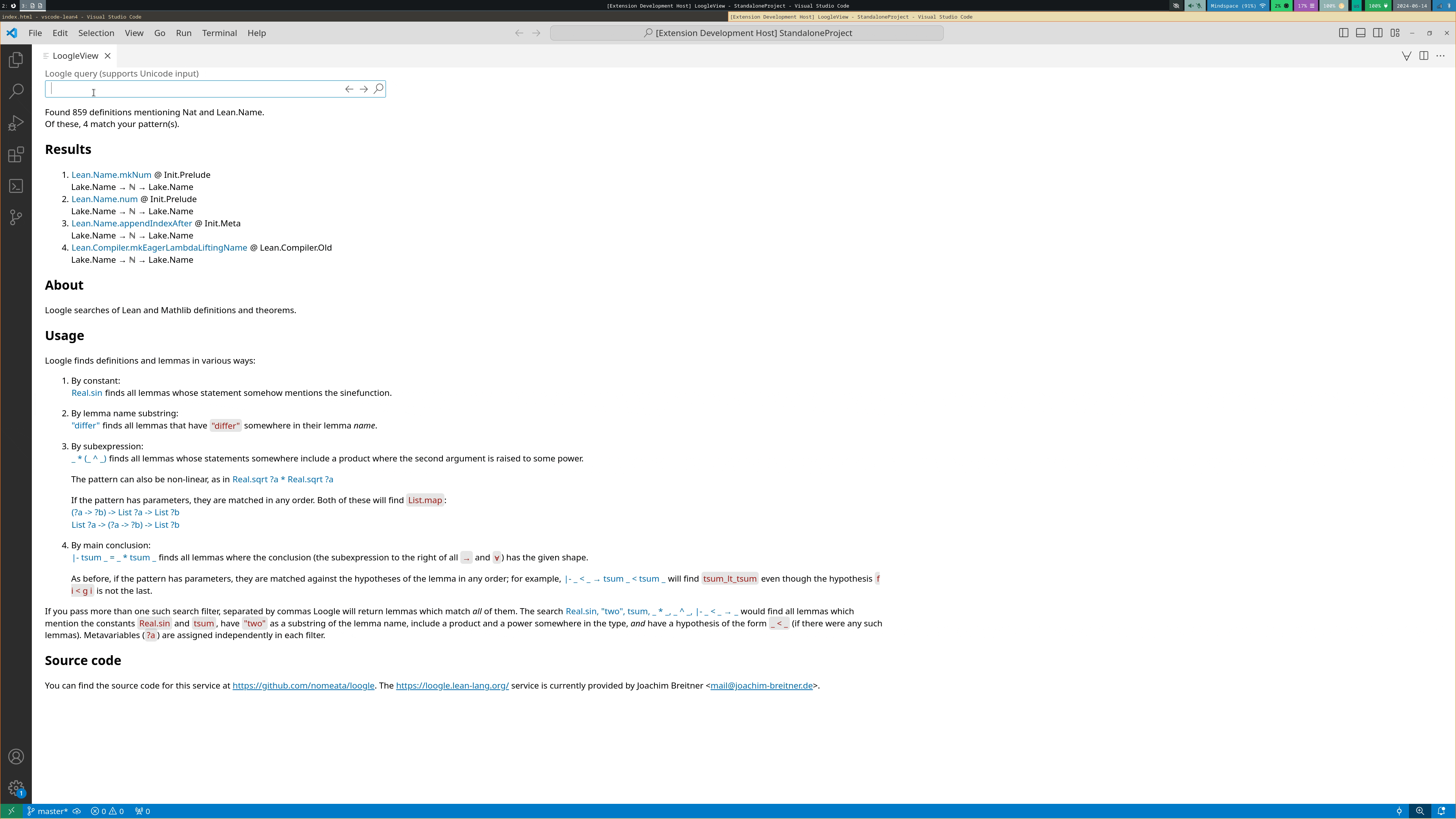The height and width of the screenshot is (819, 1456).
Task: Open the Explorer view in activity bar
Action: point(16,60)
